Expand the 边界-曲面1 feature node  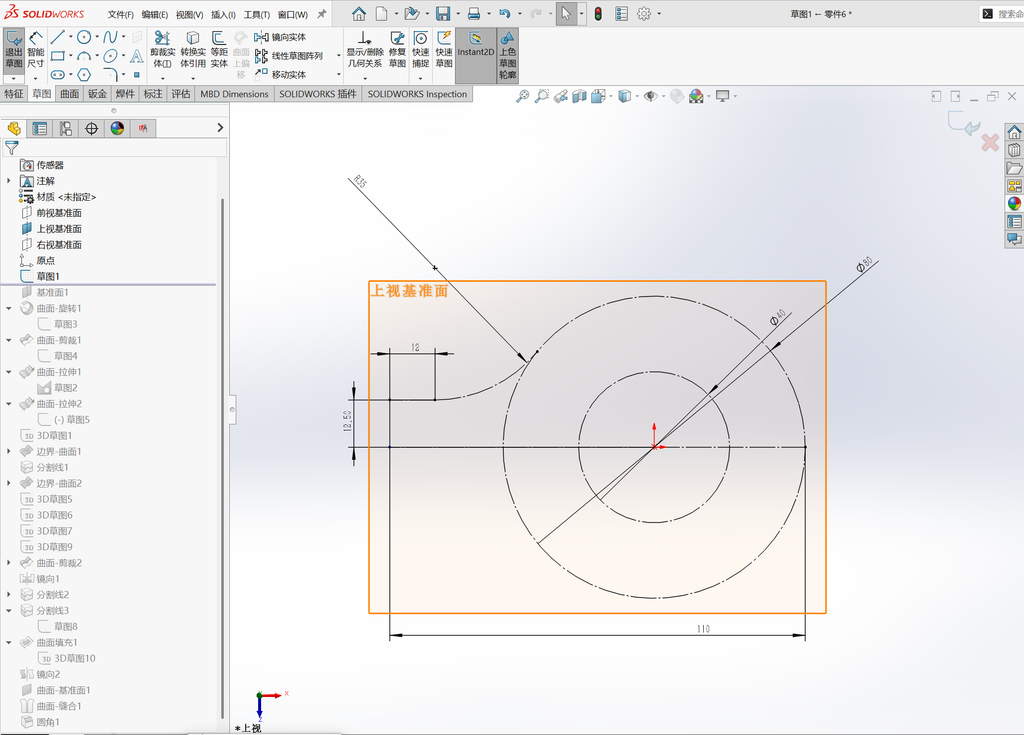click(x=8, y=451)
